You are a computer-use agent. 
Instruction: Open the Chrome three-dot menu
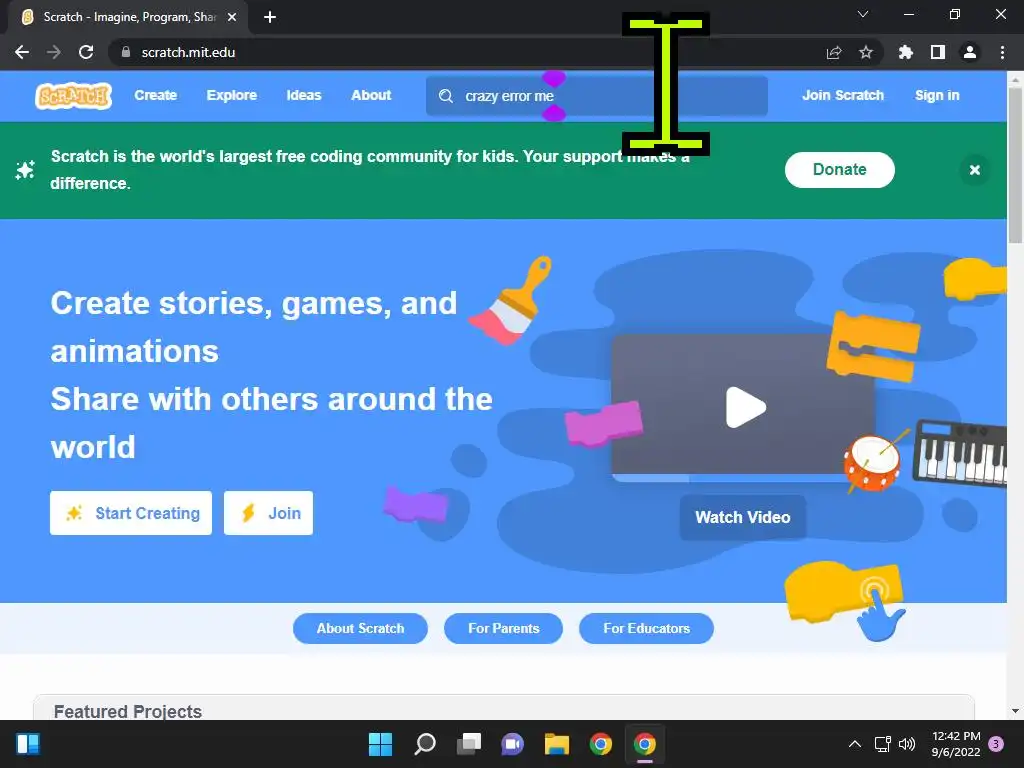point(1002,52)
